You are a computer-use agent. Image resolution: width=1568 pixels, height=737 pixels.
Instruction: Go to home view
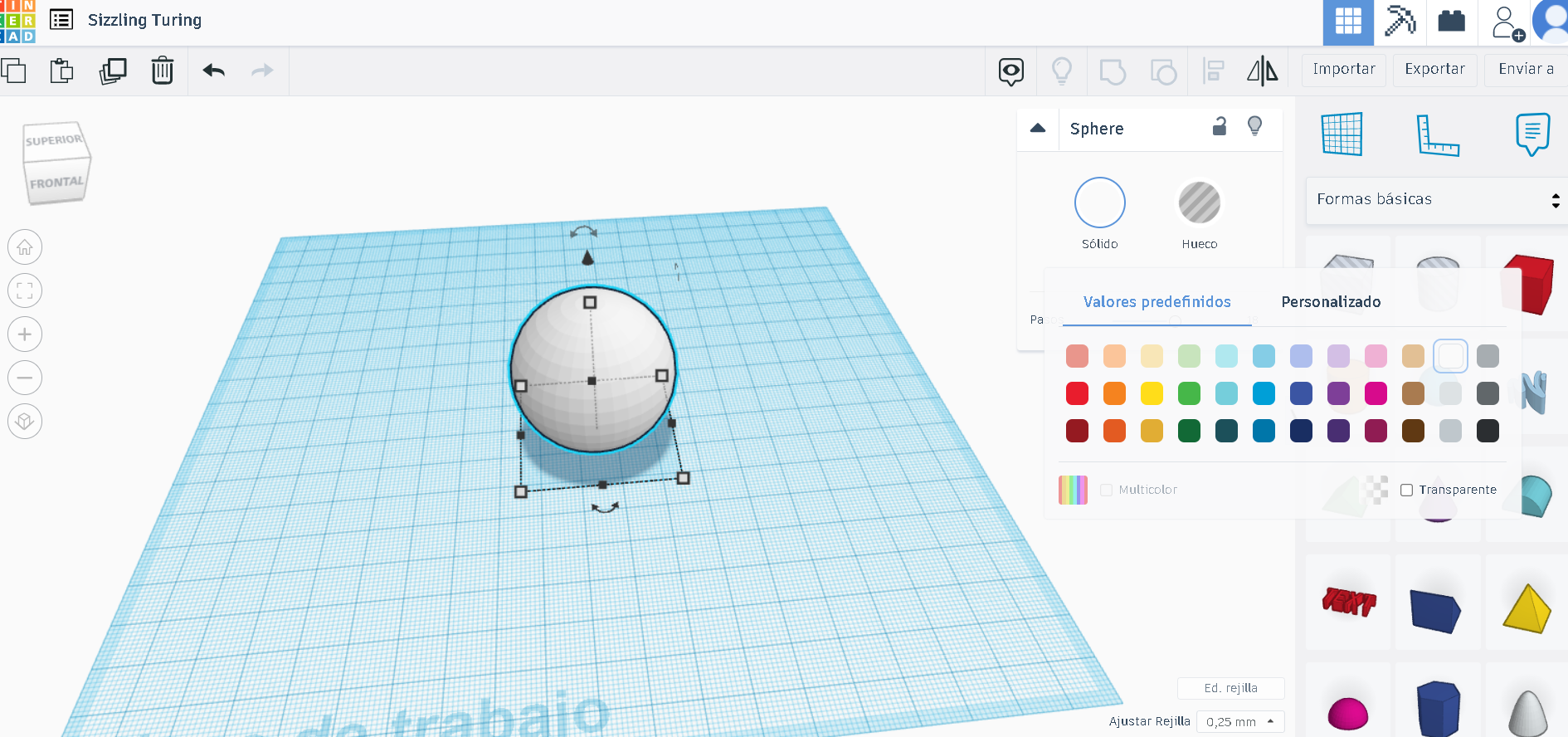click(25, 247)
